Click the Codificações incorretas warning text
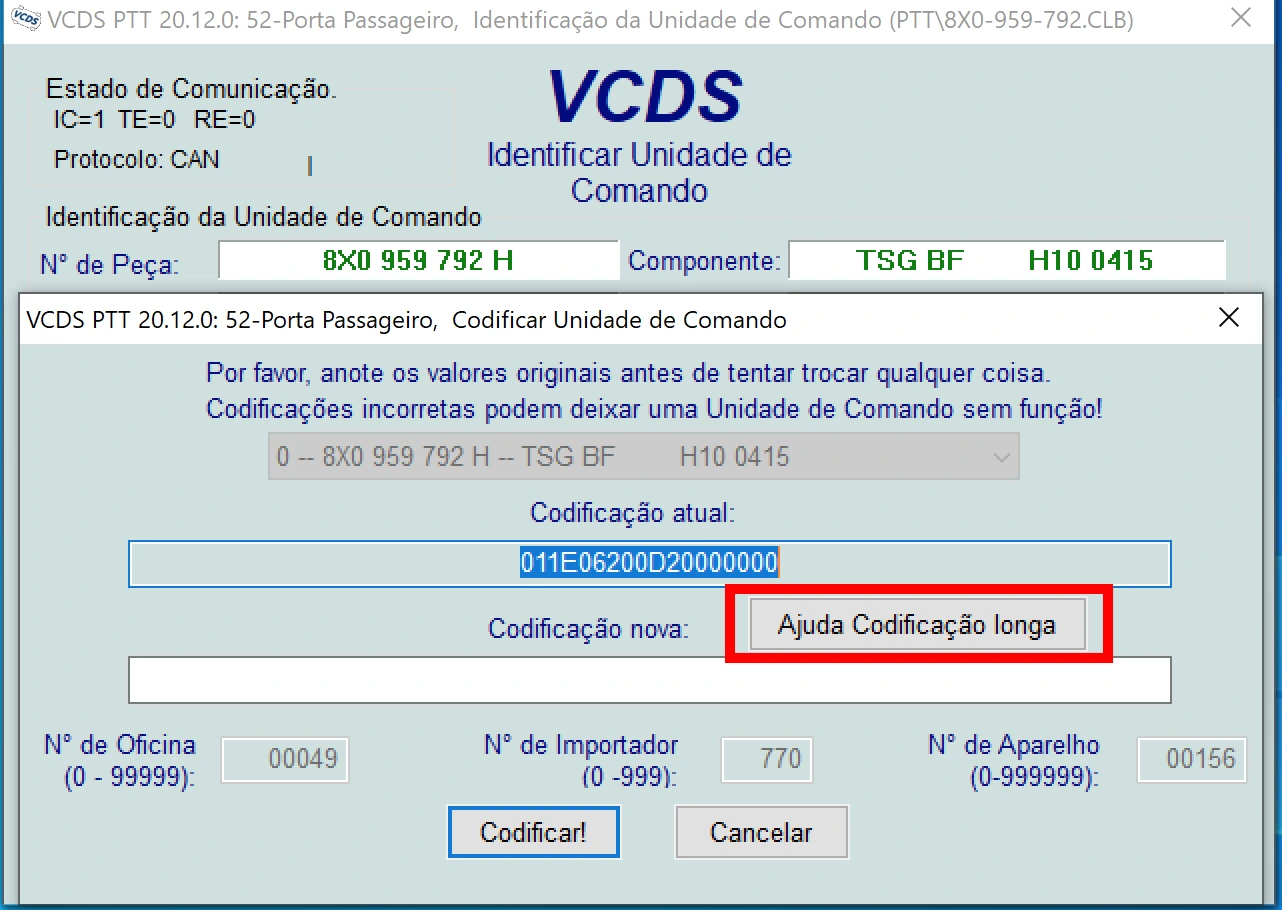This screenshot has width=1282, height=910. pyautogui.click(x=654, y=409)
